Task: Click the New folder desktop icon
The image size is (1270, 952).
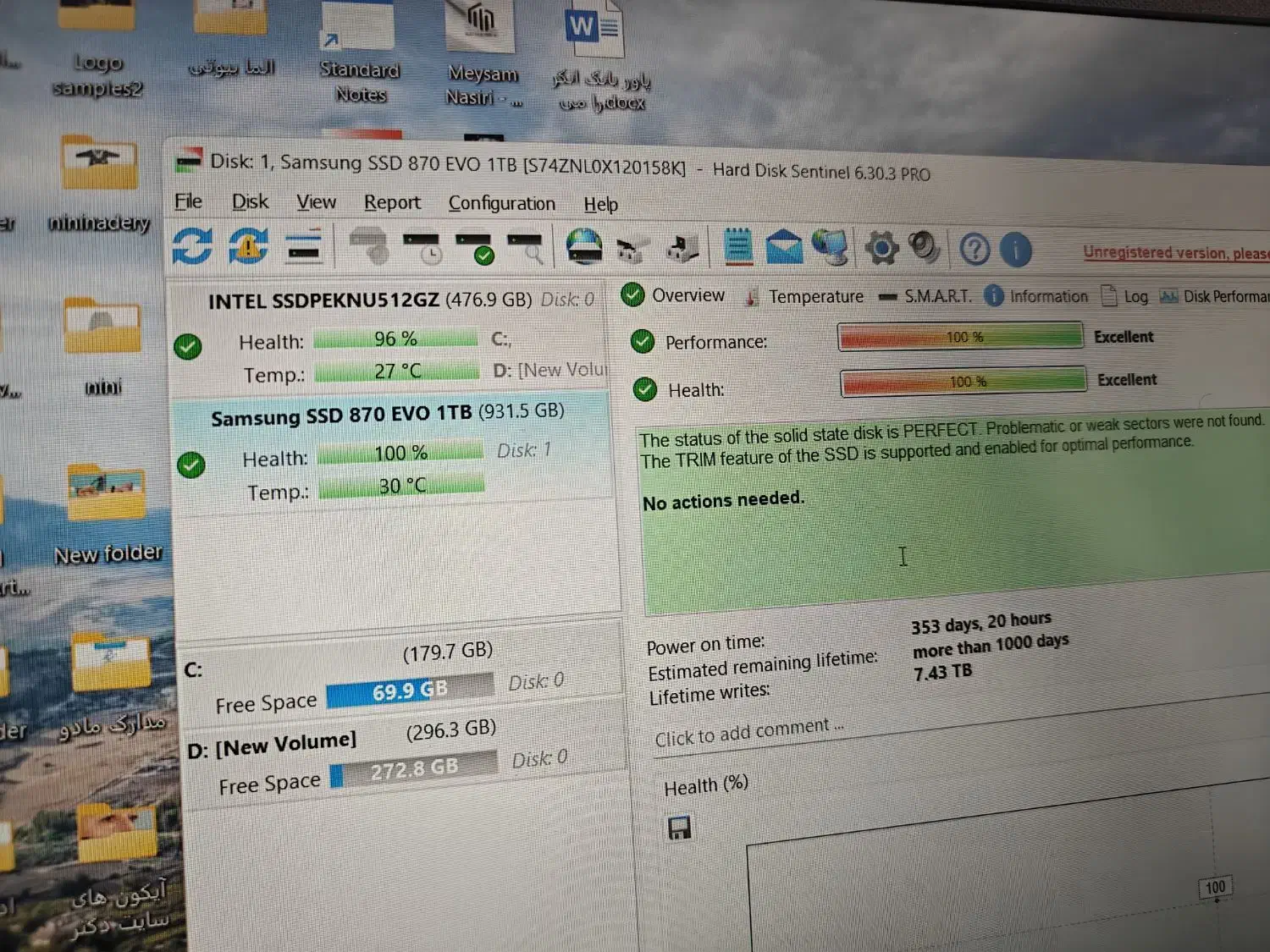Action: point(107,515)
